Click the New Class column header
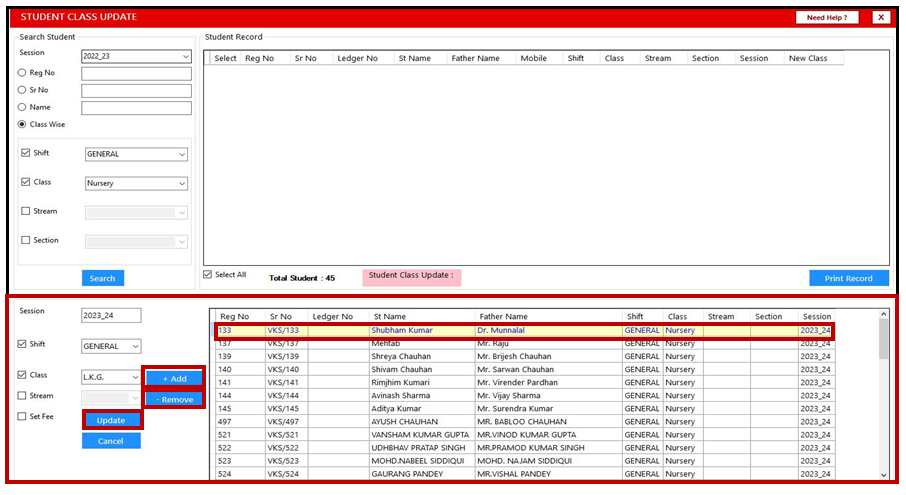Viewport: 906px width, 495px height. [808, 58]
